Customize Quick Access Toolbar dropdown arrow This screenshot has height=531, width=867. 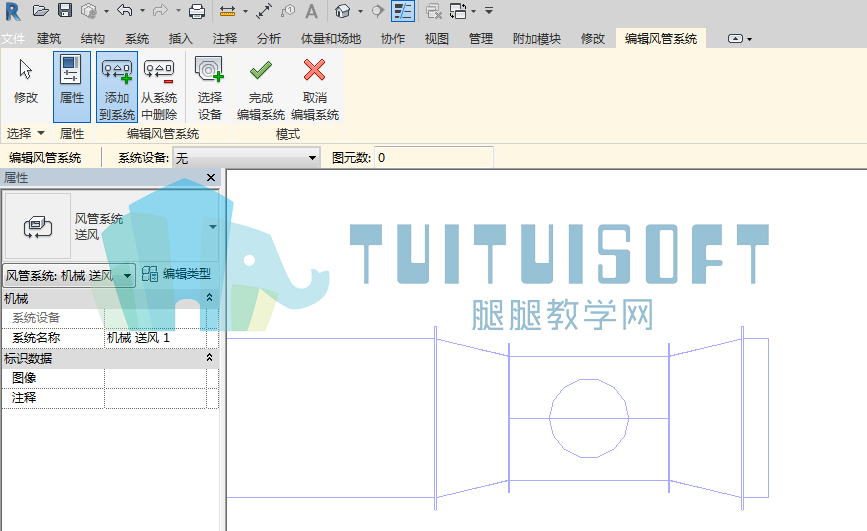pyautogui.click(x=489, y=11)
